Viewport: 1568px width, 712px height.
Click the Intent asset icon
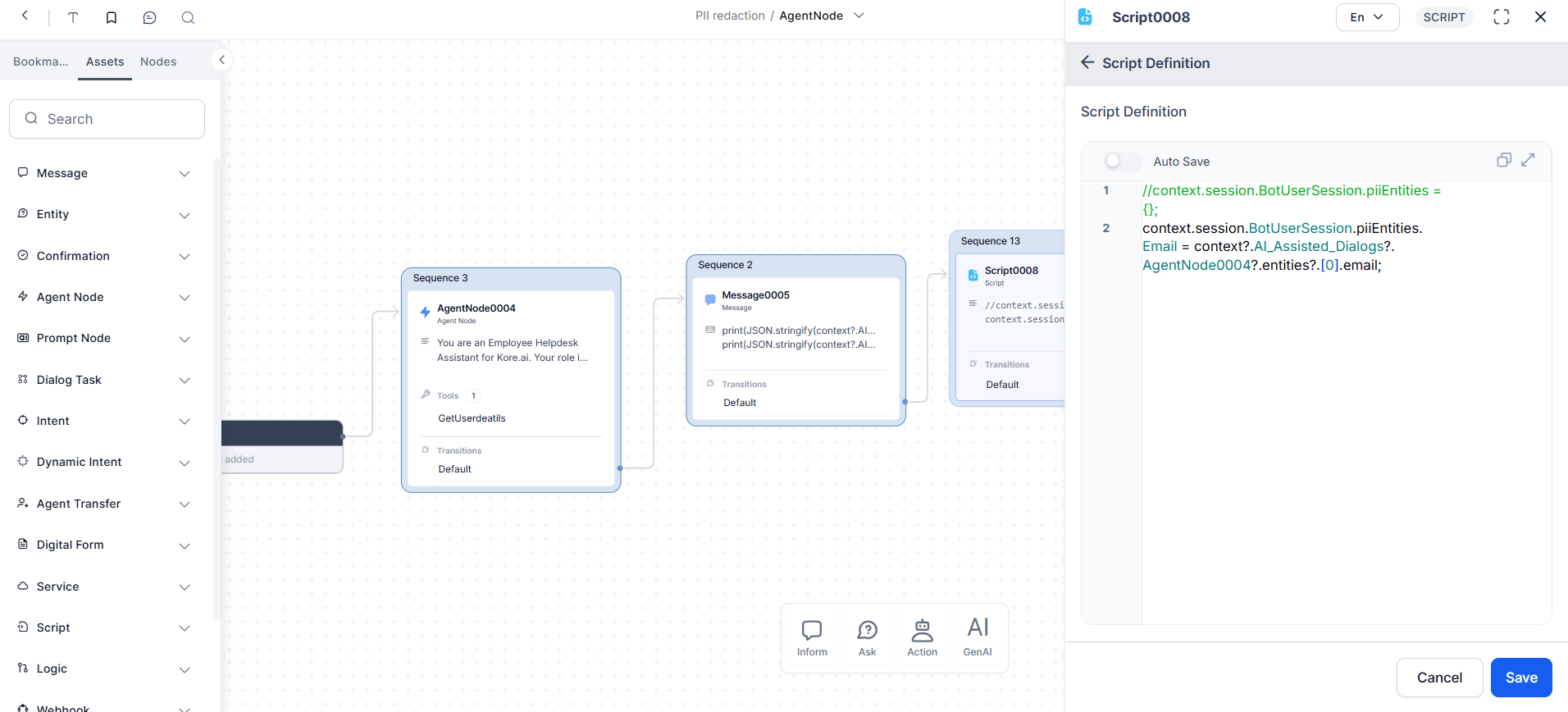23,420
